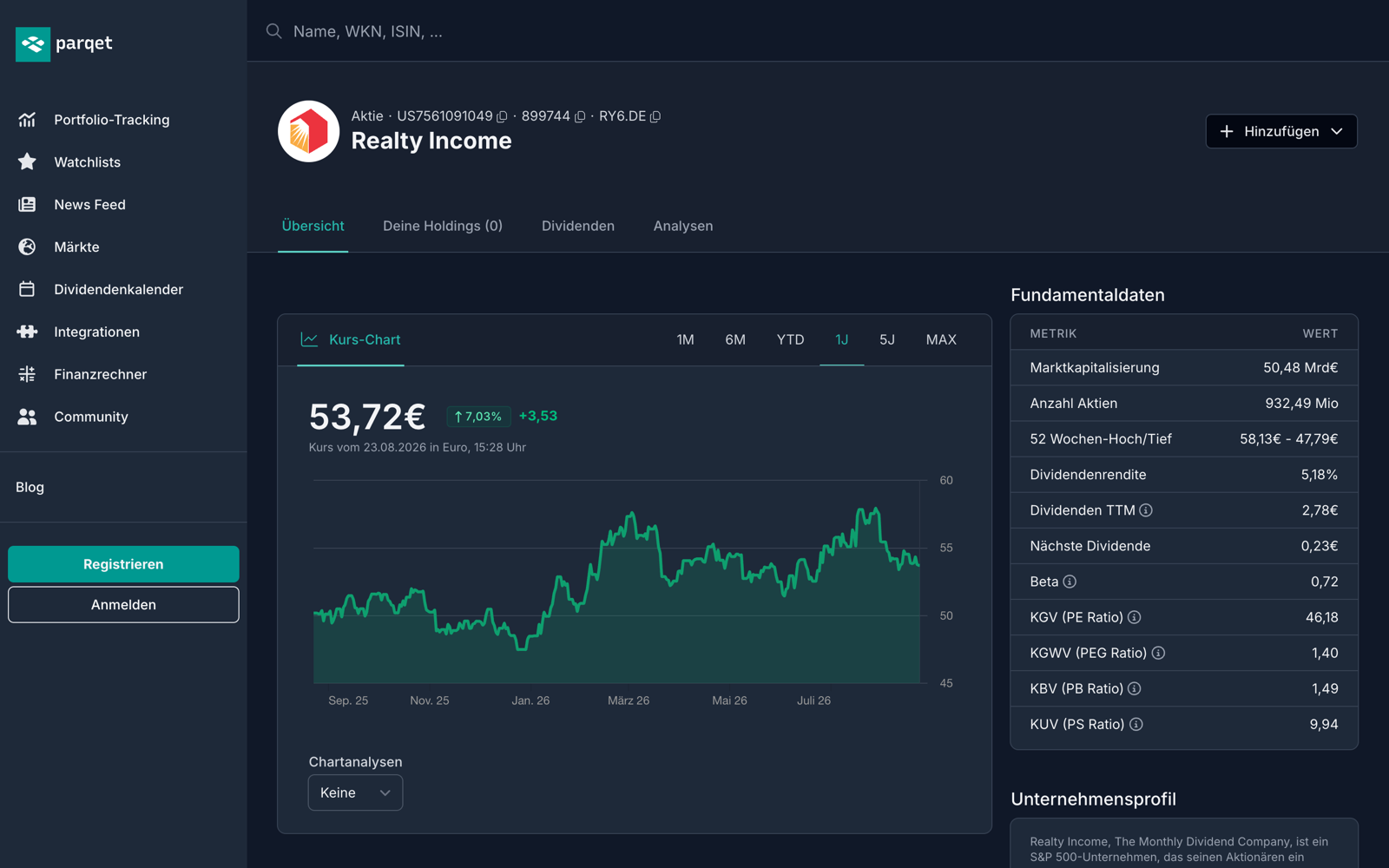Open info icon next to KGV (PE Ratio)
Screen dimensions: 1389x868
(1134, 617)
